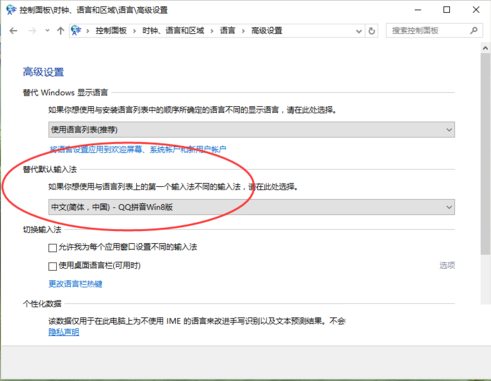Click the scrollbar up arrow

(x=485, y=48)
